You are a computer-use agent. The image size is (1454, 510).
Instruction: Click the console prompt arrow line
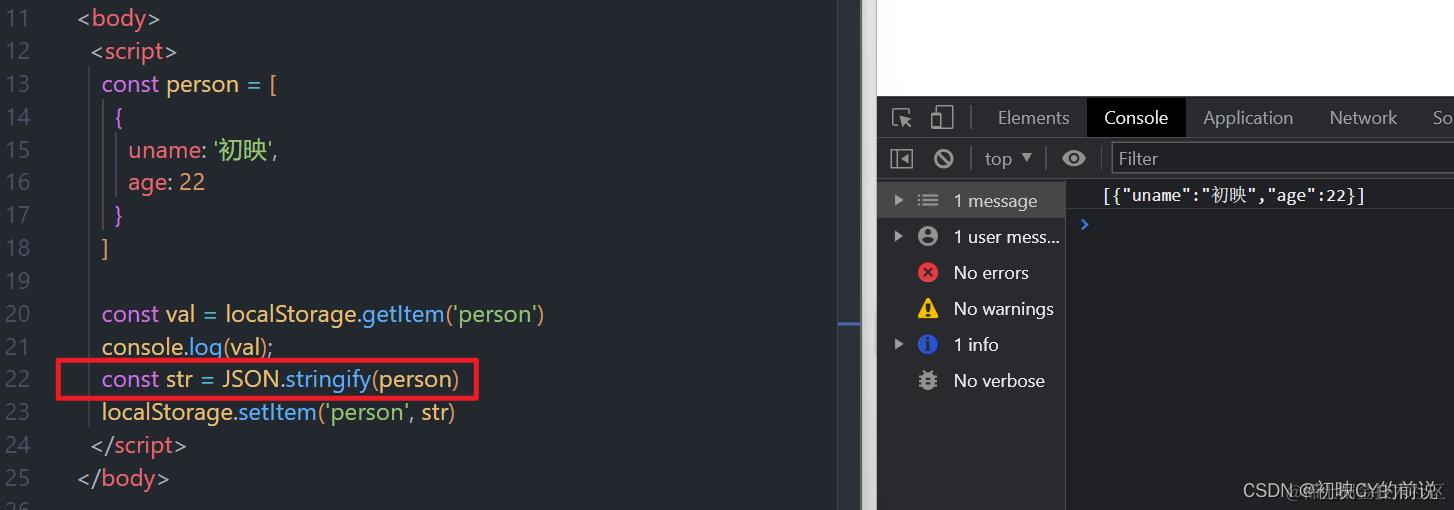tap(1260, 224)
